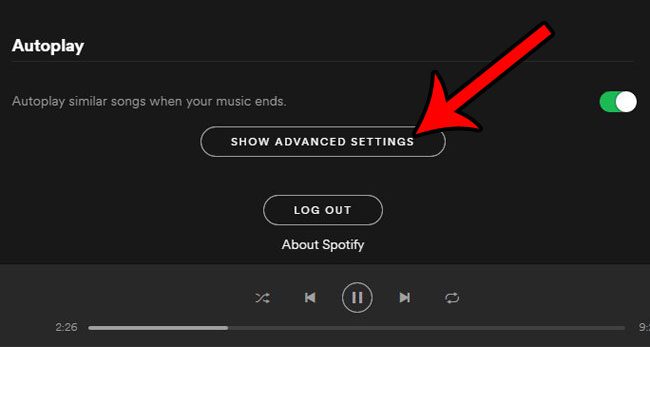Click the song progress bar
This screenshot has width=650, height=404.
click(357, 328)
